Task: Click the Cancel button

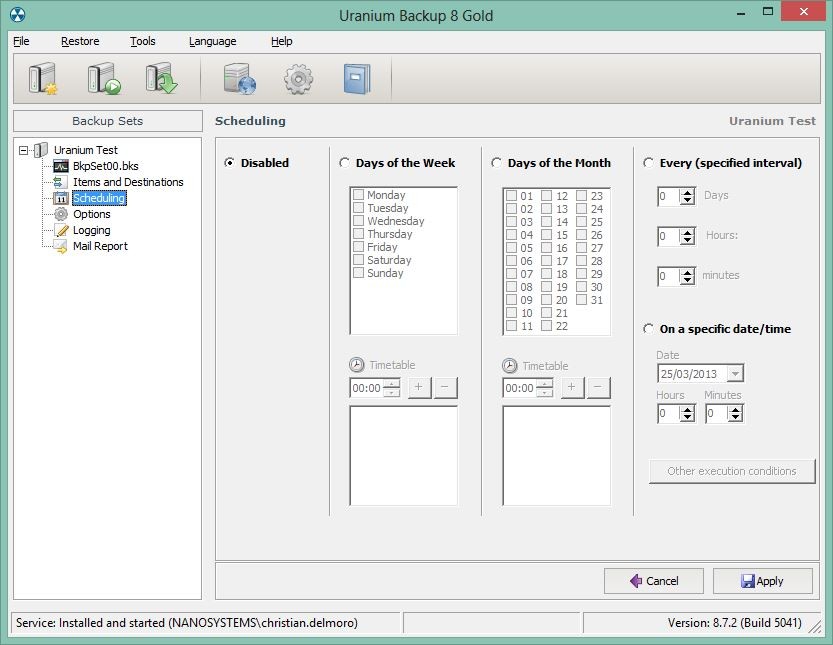Action: click(x=653, y=581)
